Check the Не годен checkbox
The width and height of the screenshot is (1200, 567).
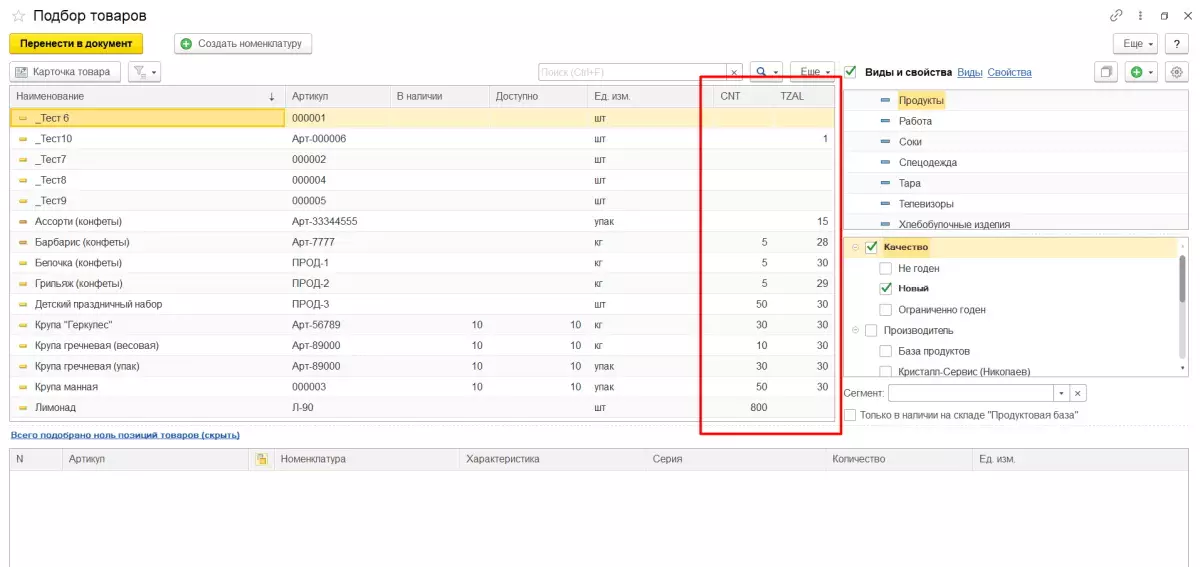(x=885, y=269)
